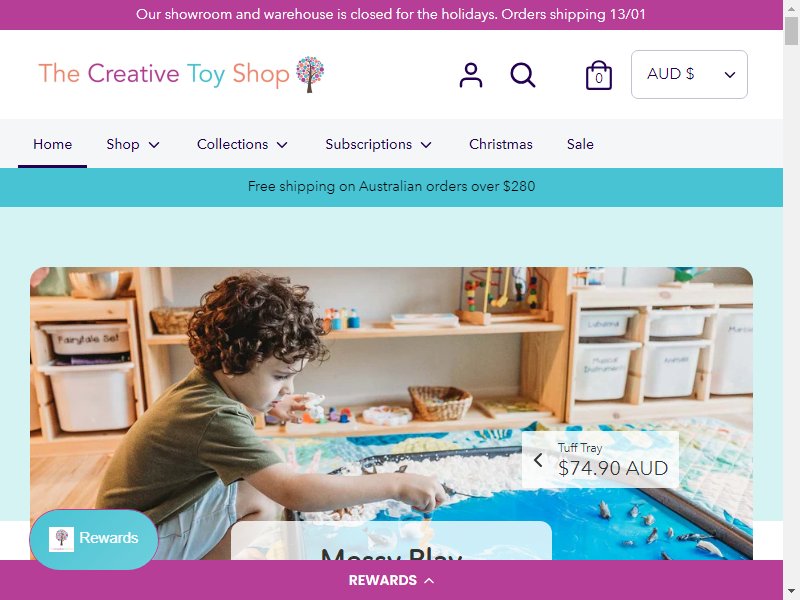Open the AUD $ currency dropdown
800x600 pixels.
coord(689,74)
